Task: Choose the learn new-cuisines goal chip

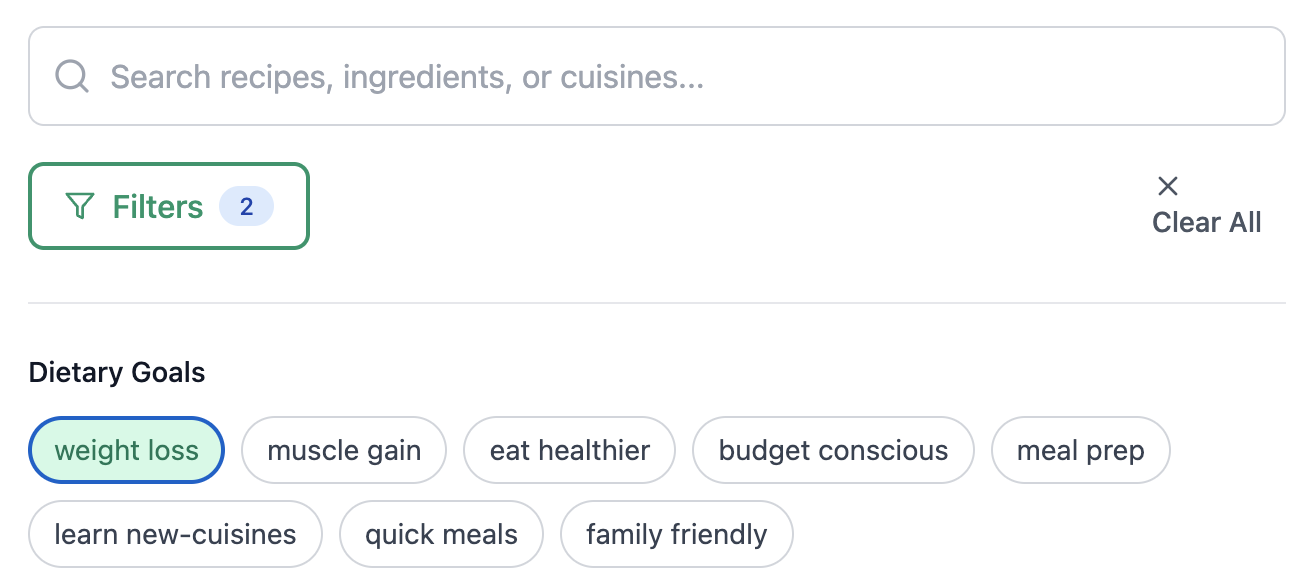Action: (x=175, y=535)
